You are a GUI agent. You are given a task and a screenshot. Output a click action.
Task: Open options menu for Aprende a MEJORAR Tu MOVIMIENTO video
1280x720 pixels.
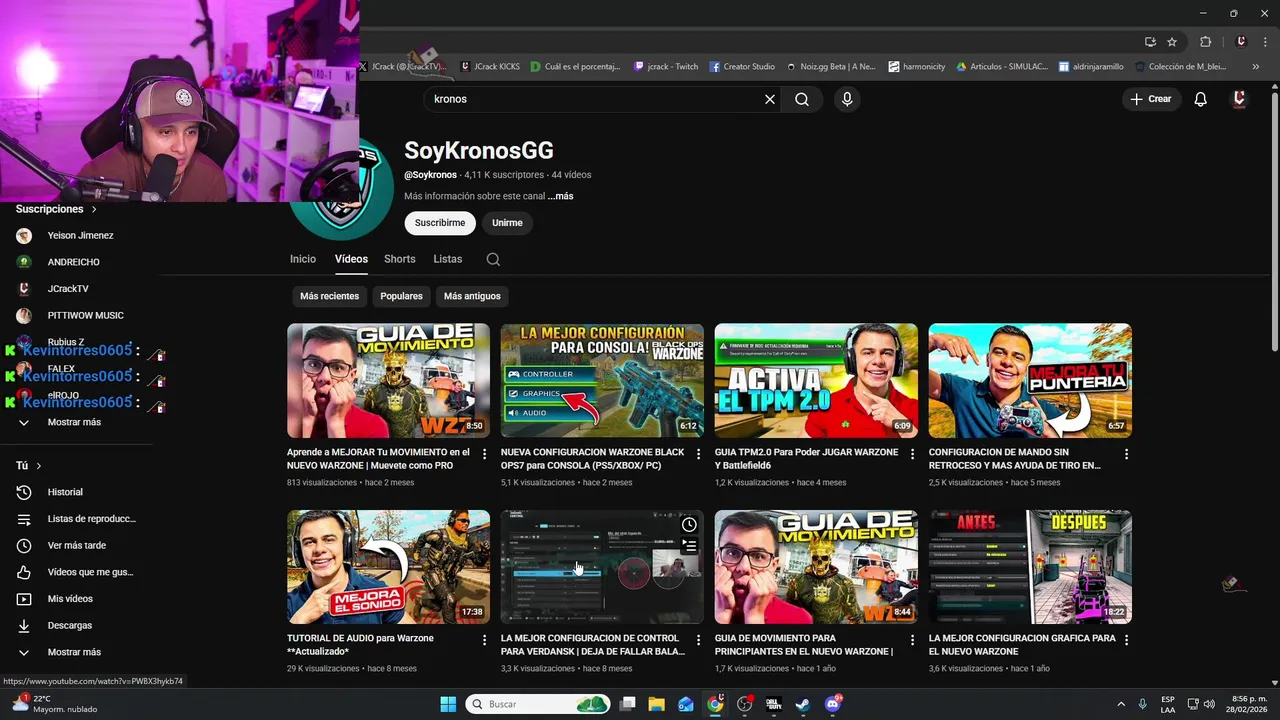(485, 454)
